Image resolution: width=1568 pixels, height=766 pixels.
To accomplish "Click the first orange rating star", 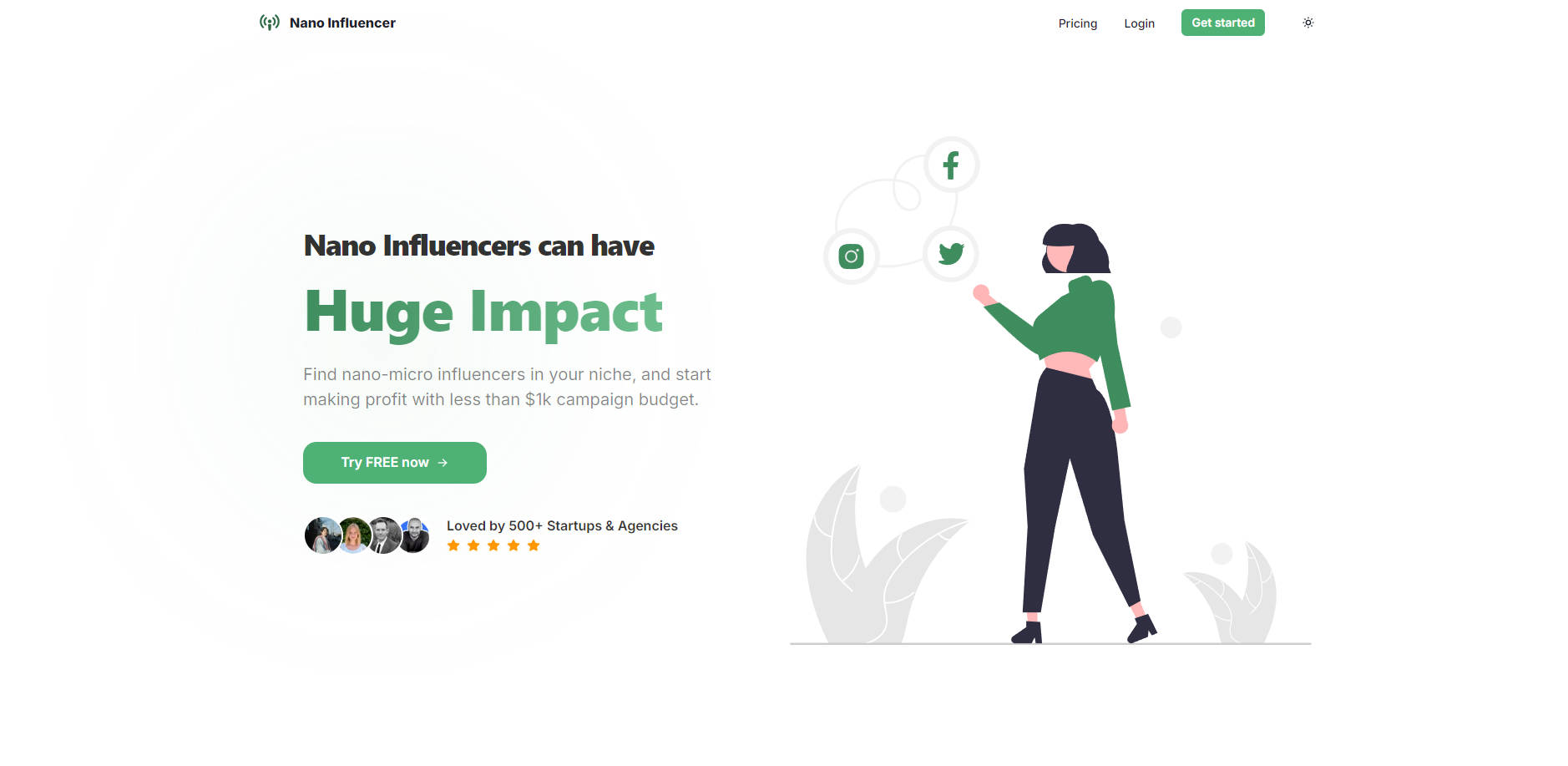I will [453, 545].
